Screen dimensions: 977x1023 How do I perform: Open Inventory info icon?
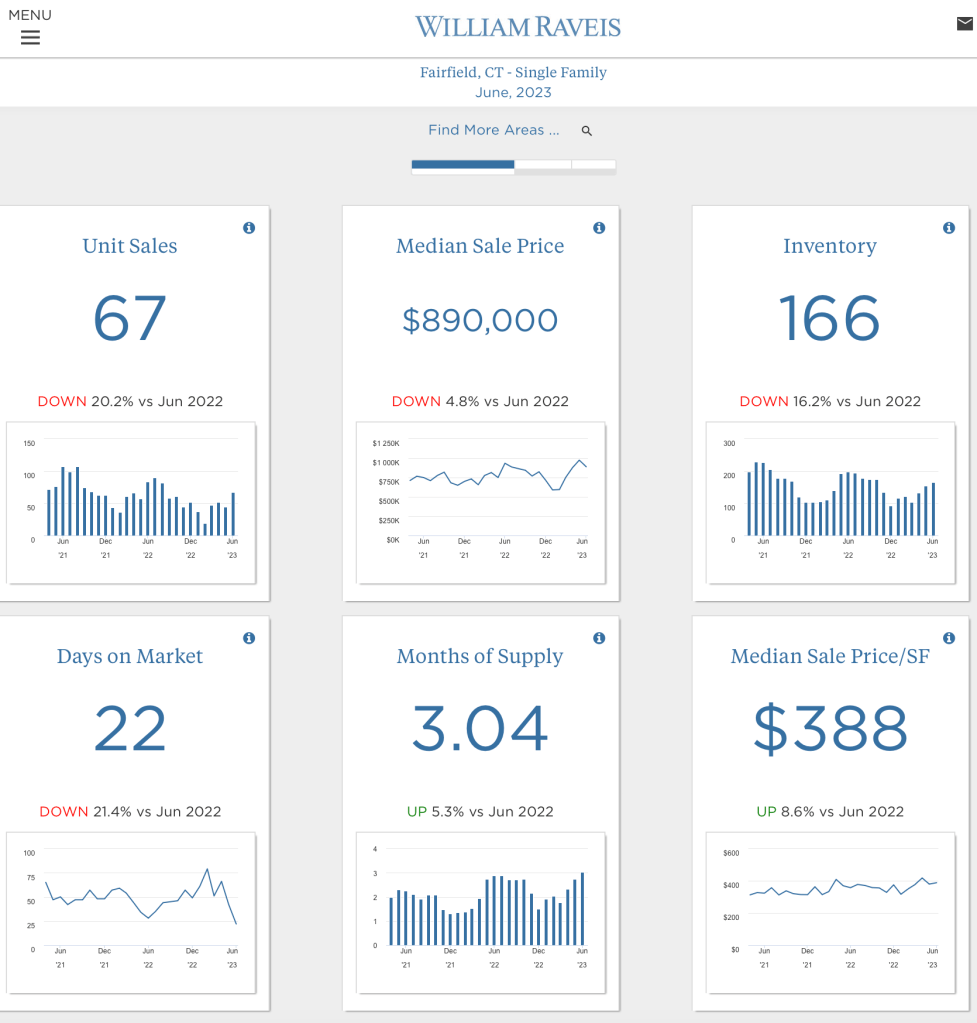coord(949,228)
